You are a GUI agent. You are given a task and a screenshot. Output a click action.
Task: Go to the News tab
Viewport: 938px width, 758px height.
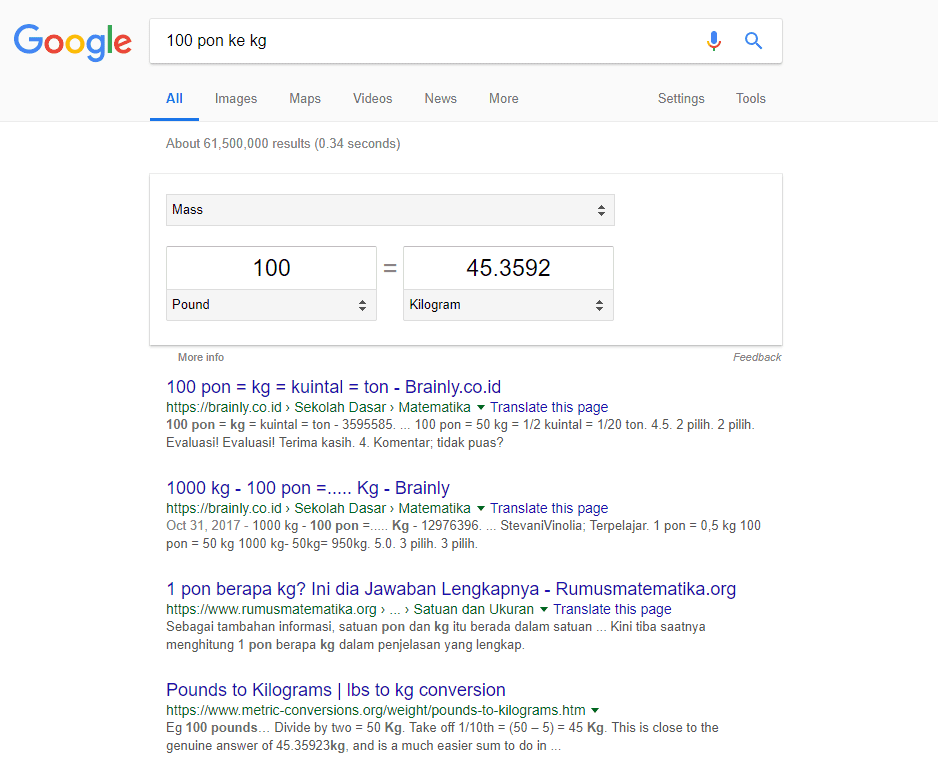[441, 99]
